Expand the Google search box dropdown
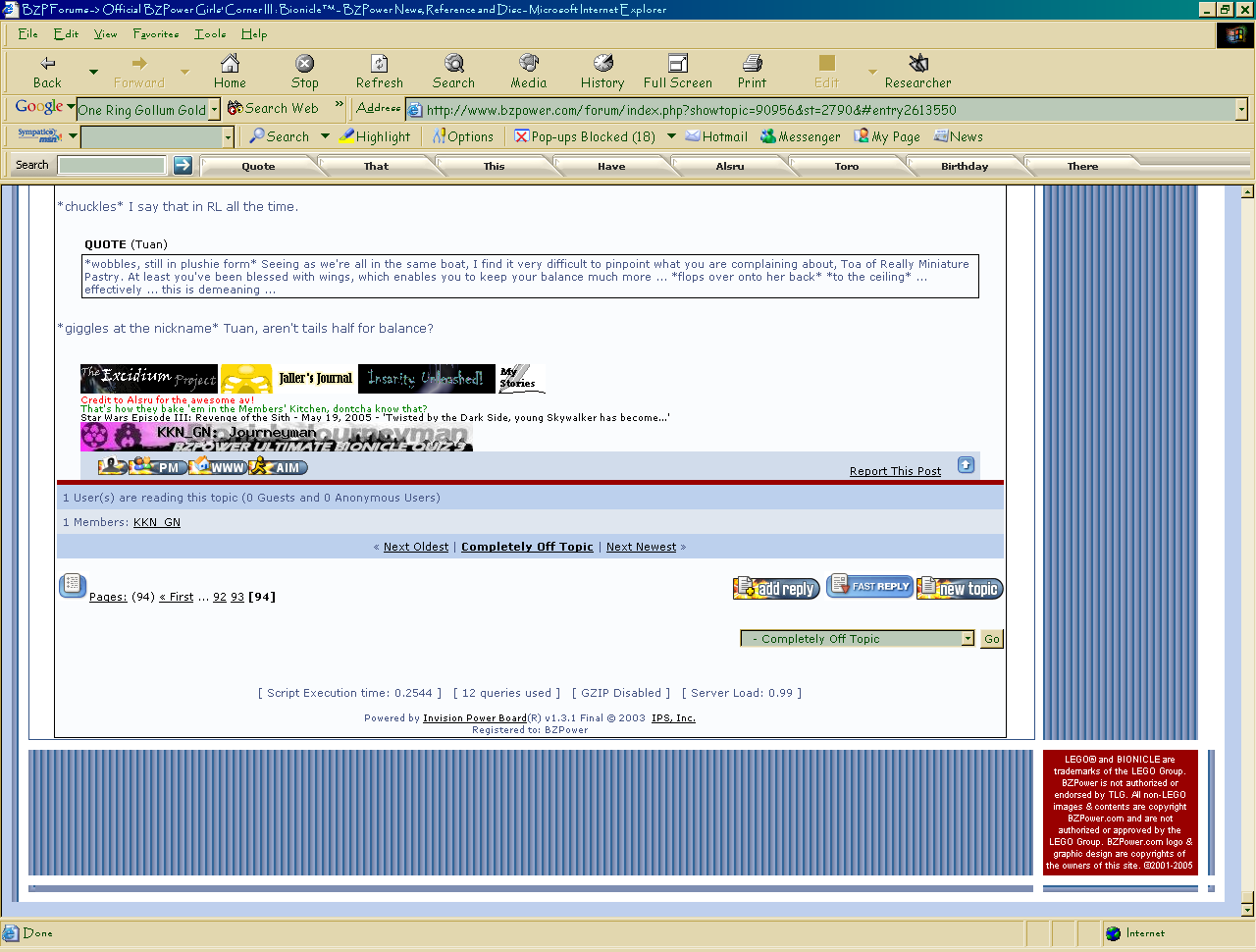This screenshot has width=1256, height=952. pyautogui.click(x=214, y=110)
